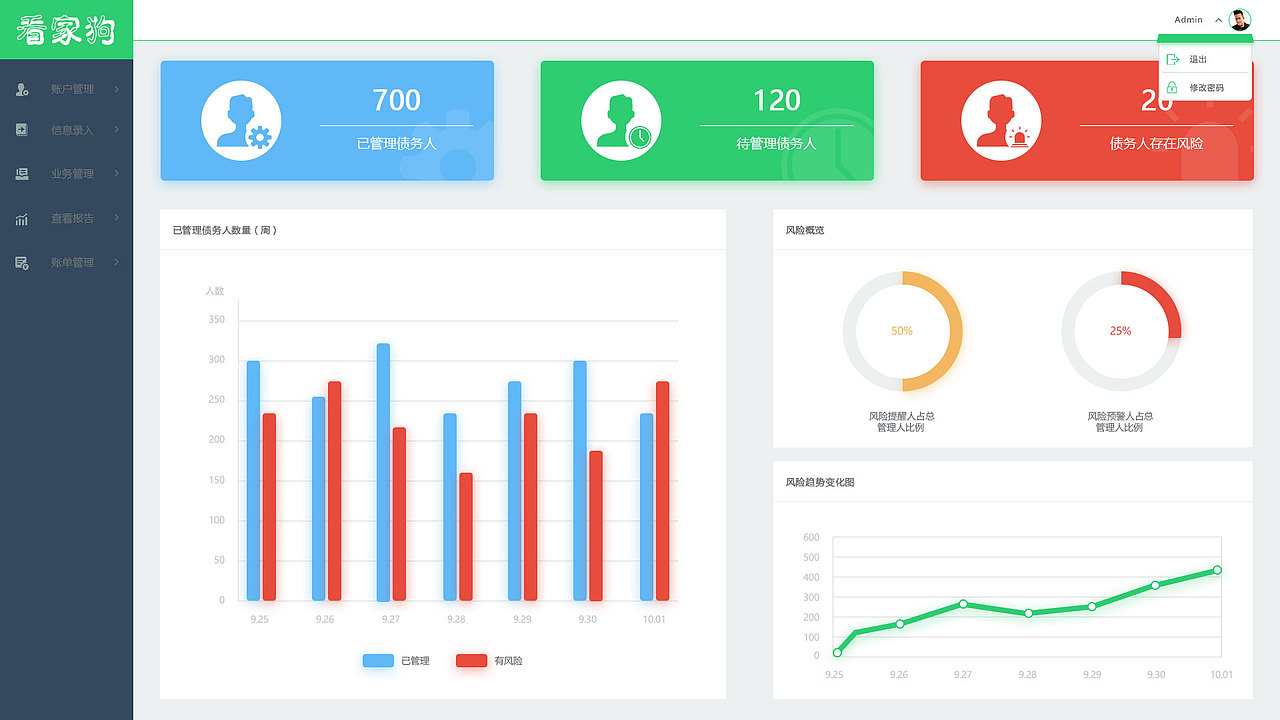Click the 已管理 legend label
The width and height of the screenshot is (1280, 720).
point(415,661)
